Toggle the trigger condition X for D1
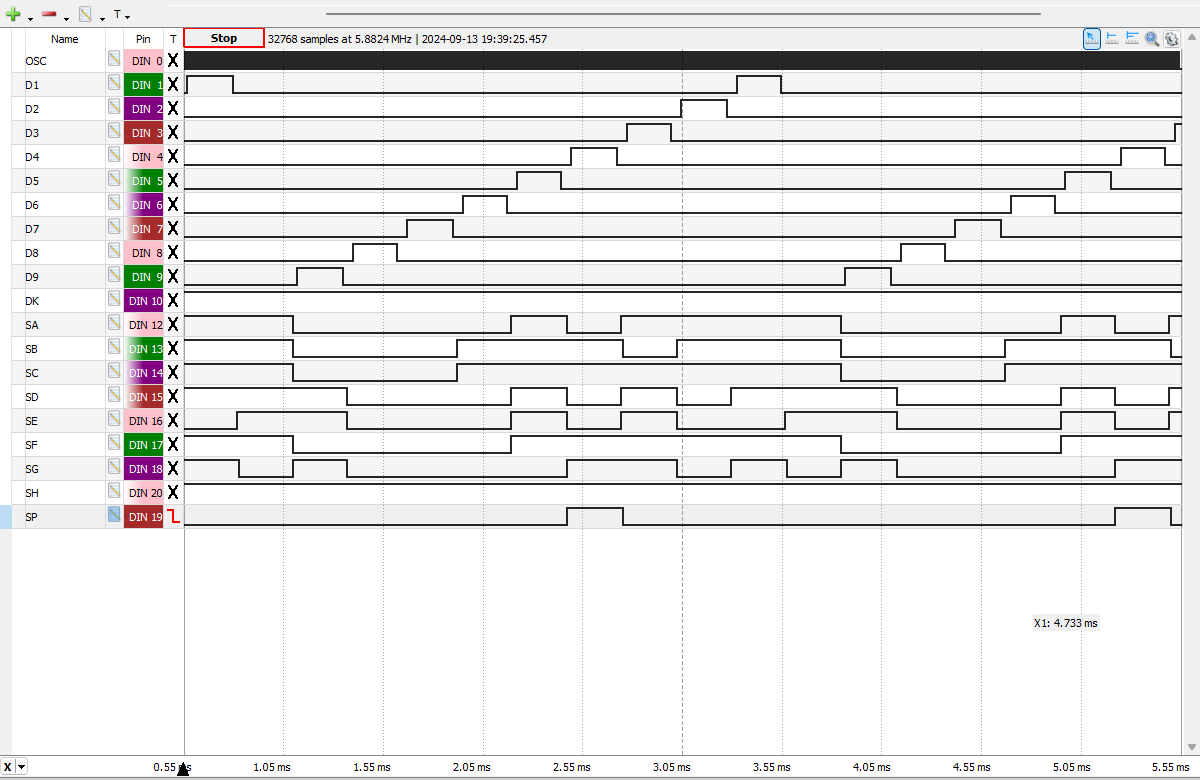The image size is (1200, 780). (173, 85)
